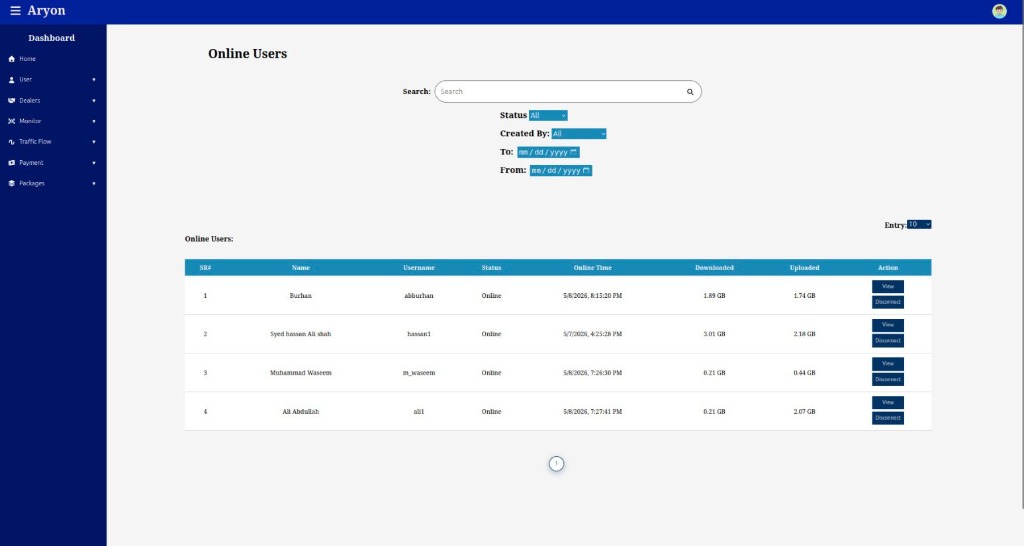Image resolution: width=1024 pixels, height=546 pixels.
Task: Open the Entry count dropdown
Action: pyautogui.click(x=919, y=225)
